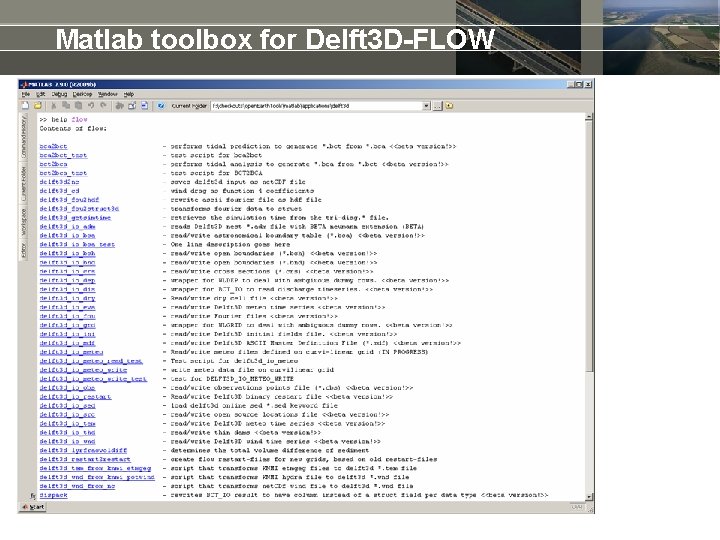
Task: Click the vertical scrollbar thumb
Action: tap(589, 247)
